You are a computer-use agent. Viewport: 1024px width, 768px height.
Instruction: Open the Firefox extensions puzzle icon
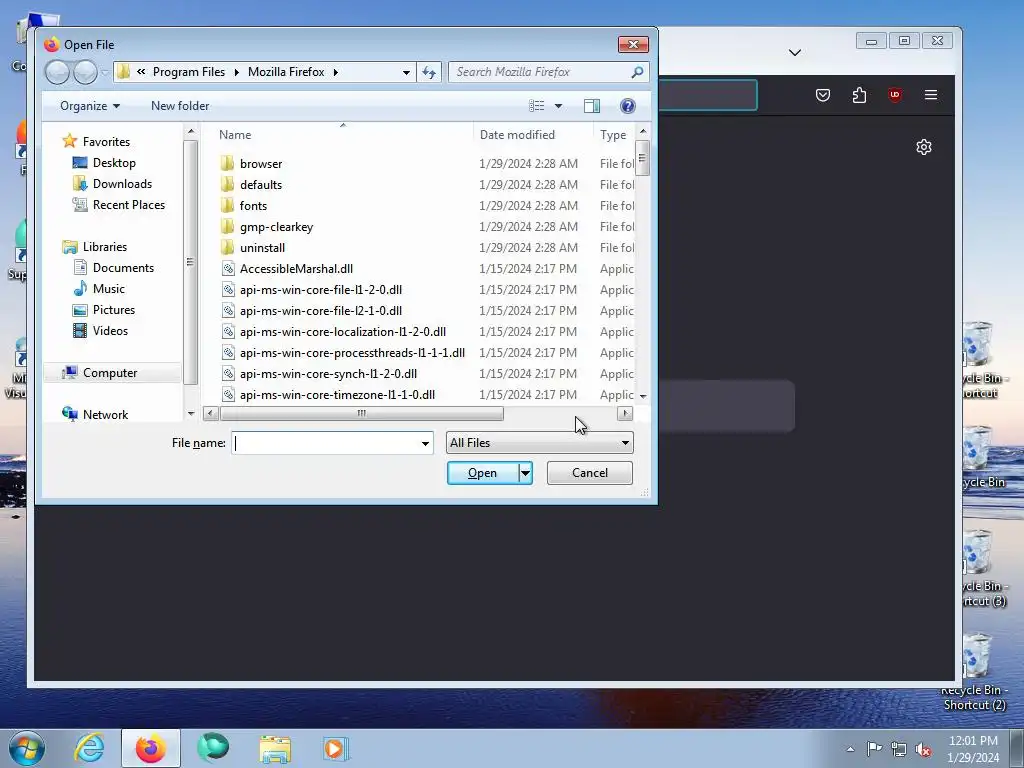coord(859,95)
